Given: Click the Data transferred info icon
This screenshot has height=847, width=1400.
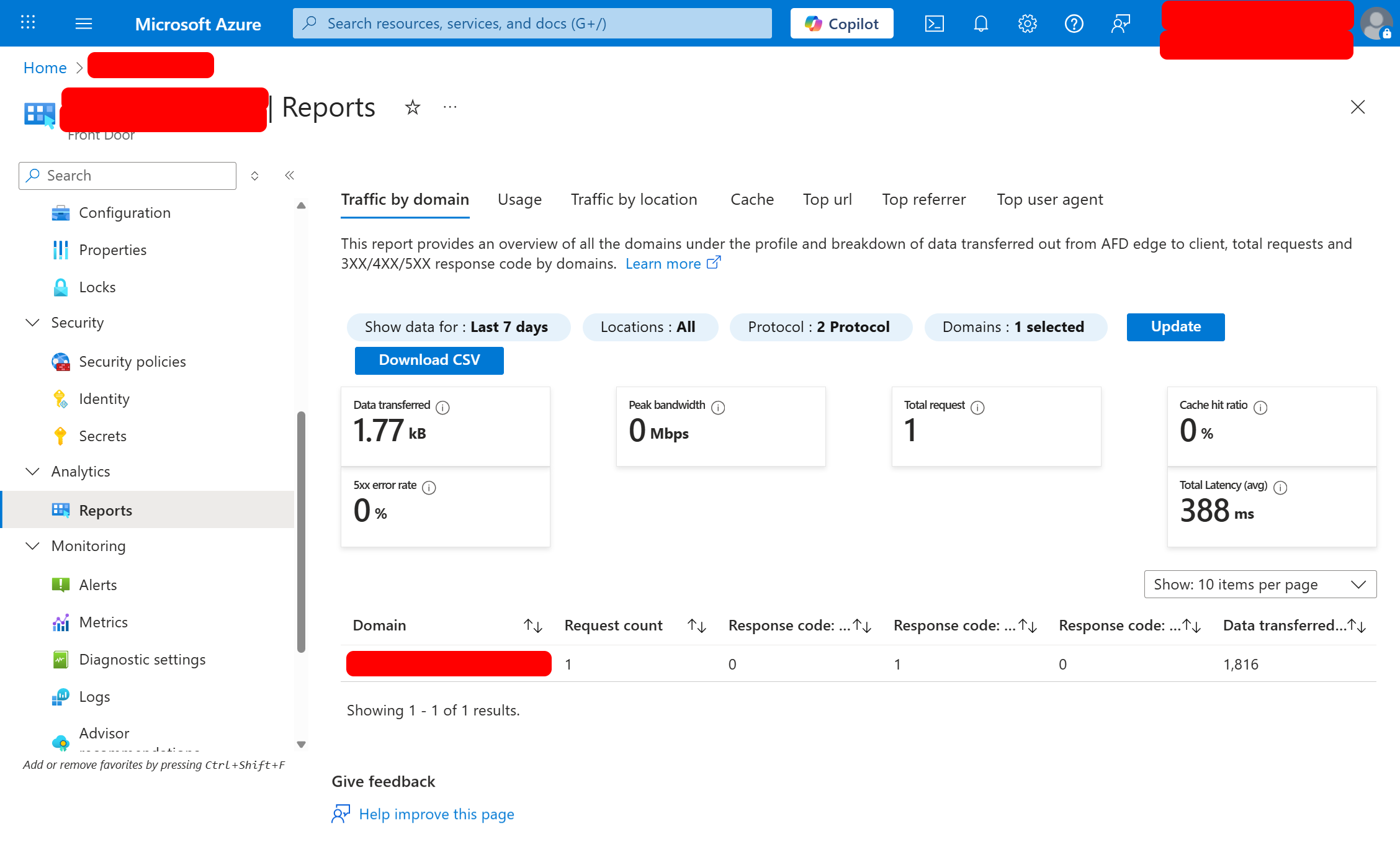Looking at the screenshot, I should click(x=442, y=408).
